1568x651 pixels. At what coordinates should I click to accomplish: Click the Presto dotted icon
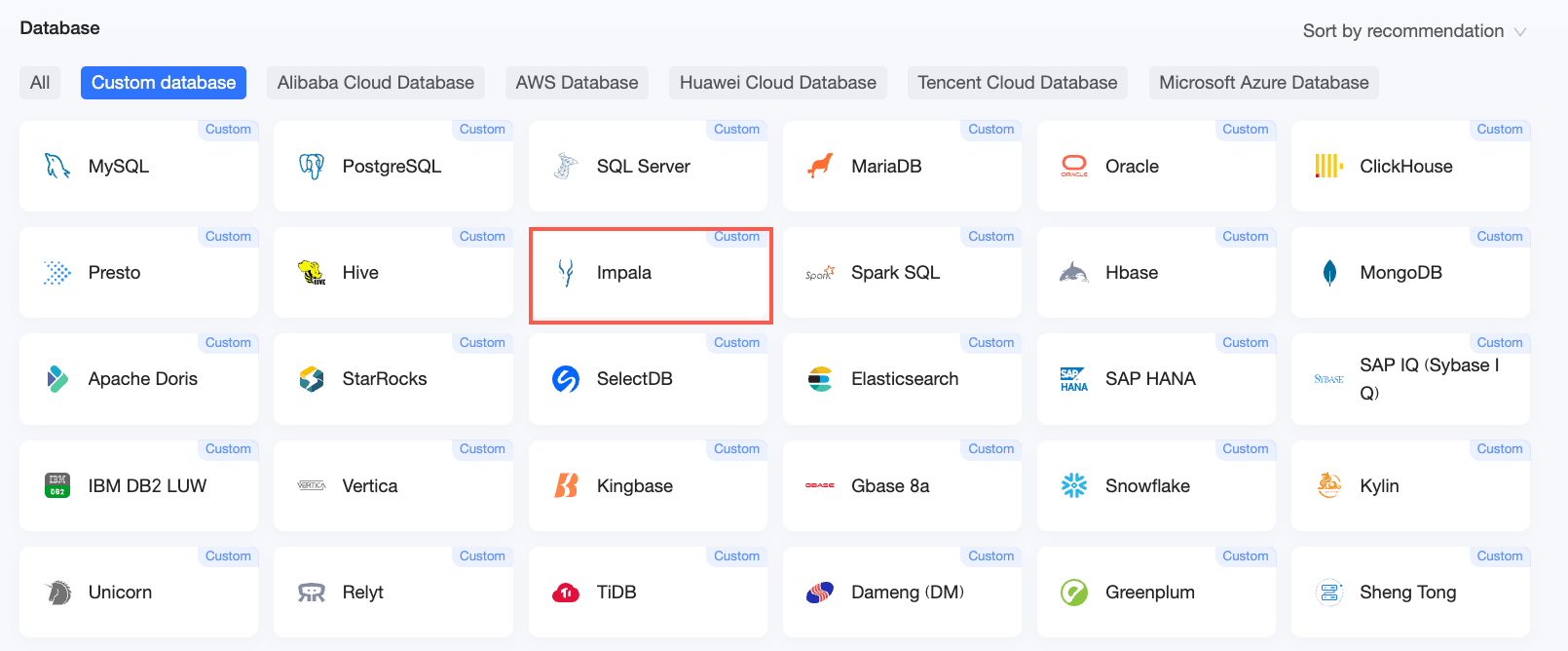57,273
